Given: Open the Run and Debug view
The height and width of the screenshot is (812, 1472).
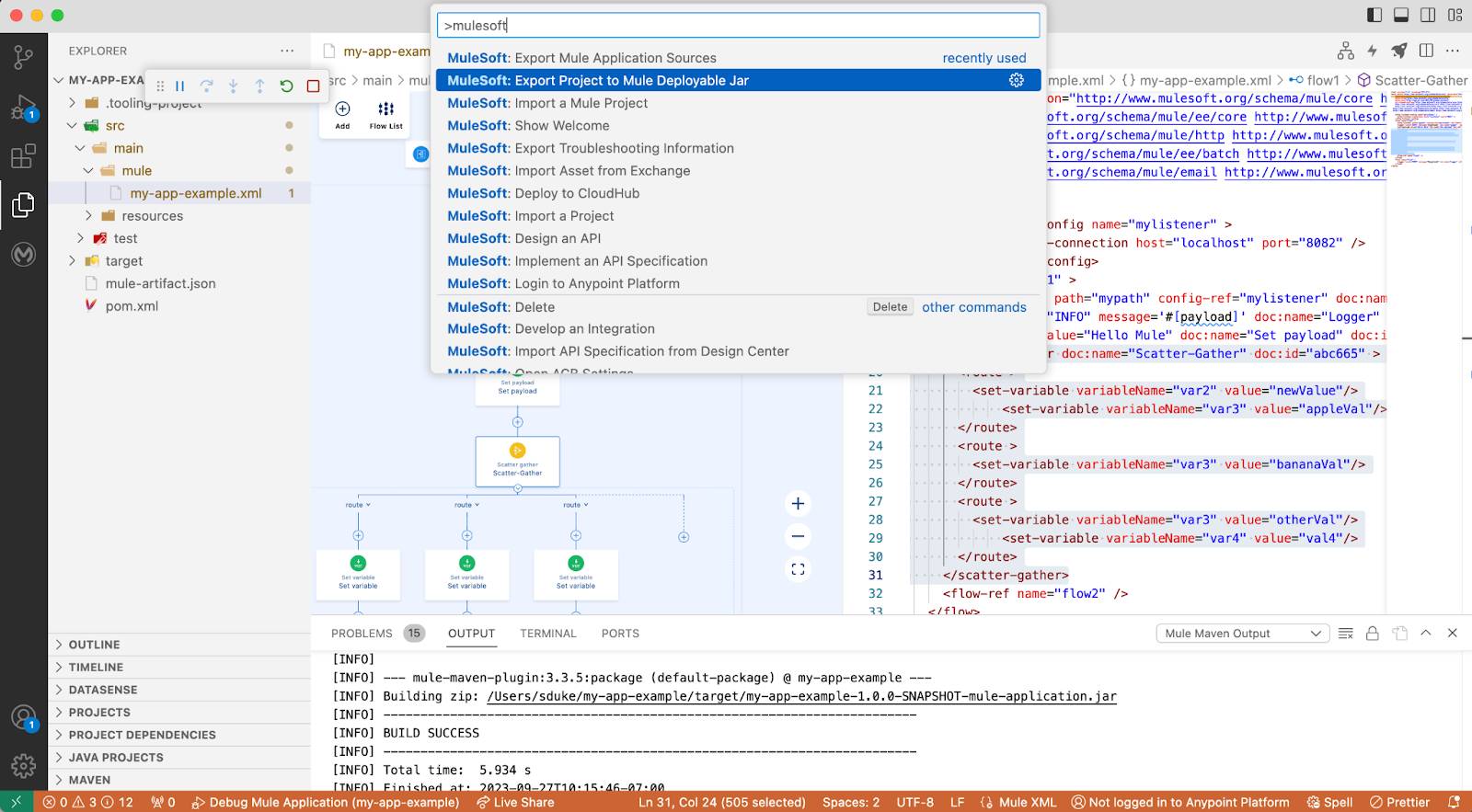Looking at the screenshot, I should [23, 108].
